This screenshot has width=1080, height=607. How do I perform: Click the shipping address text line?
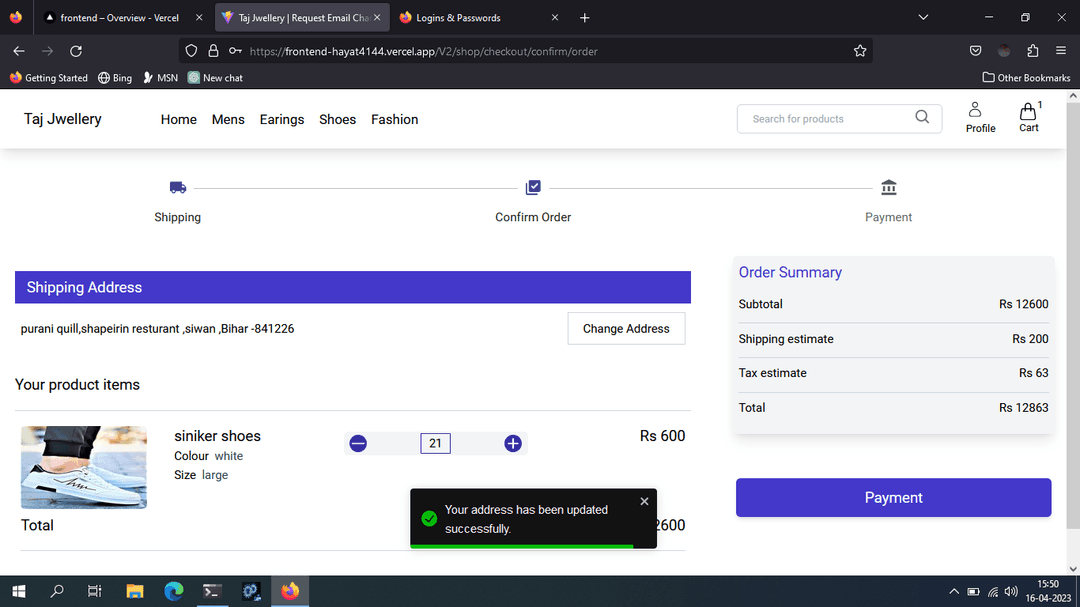tap(157, 329)
